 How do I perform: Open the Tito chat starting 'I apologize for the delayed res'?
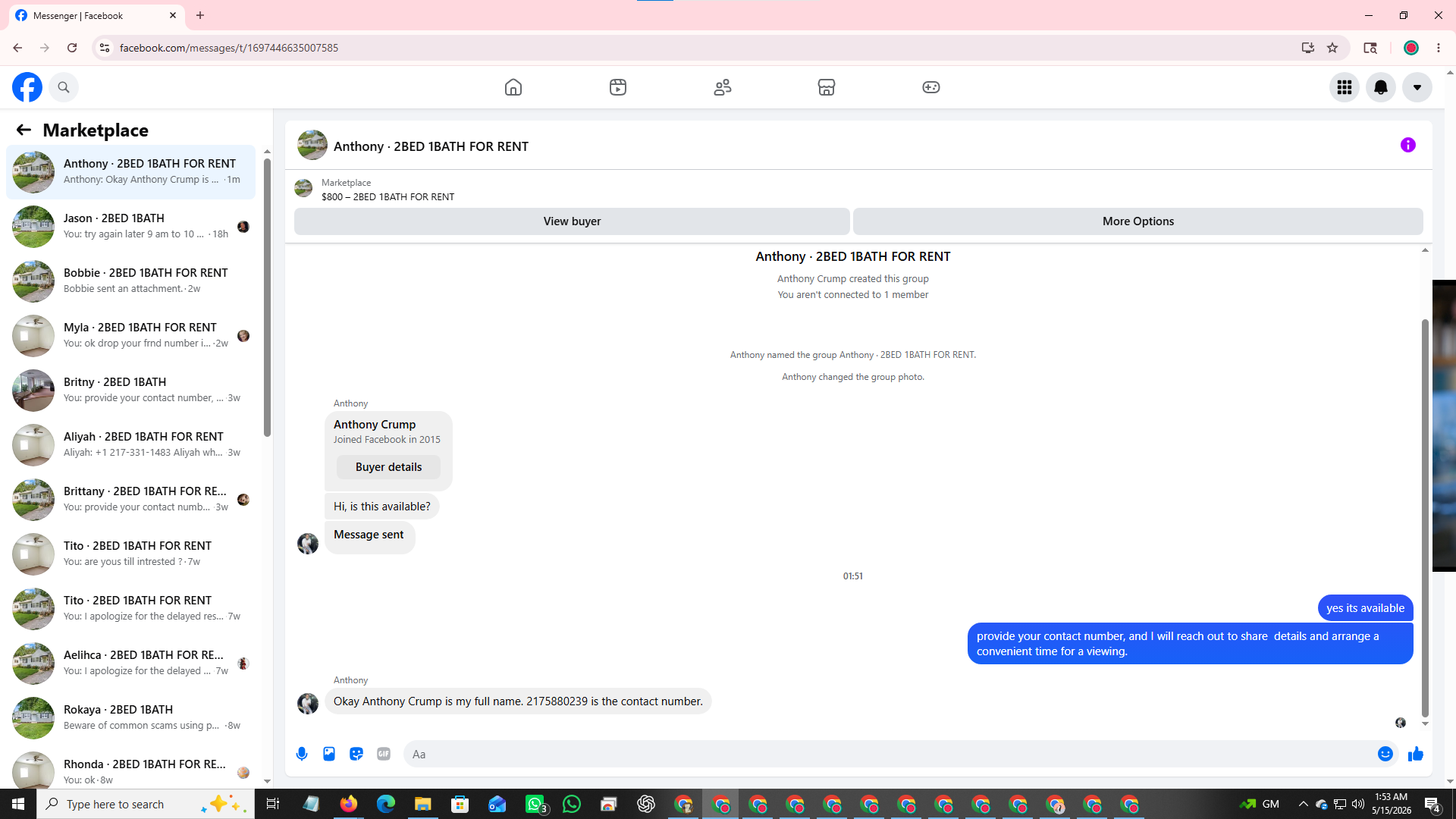(131, 609)
